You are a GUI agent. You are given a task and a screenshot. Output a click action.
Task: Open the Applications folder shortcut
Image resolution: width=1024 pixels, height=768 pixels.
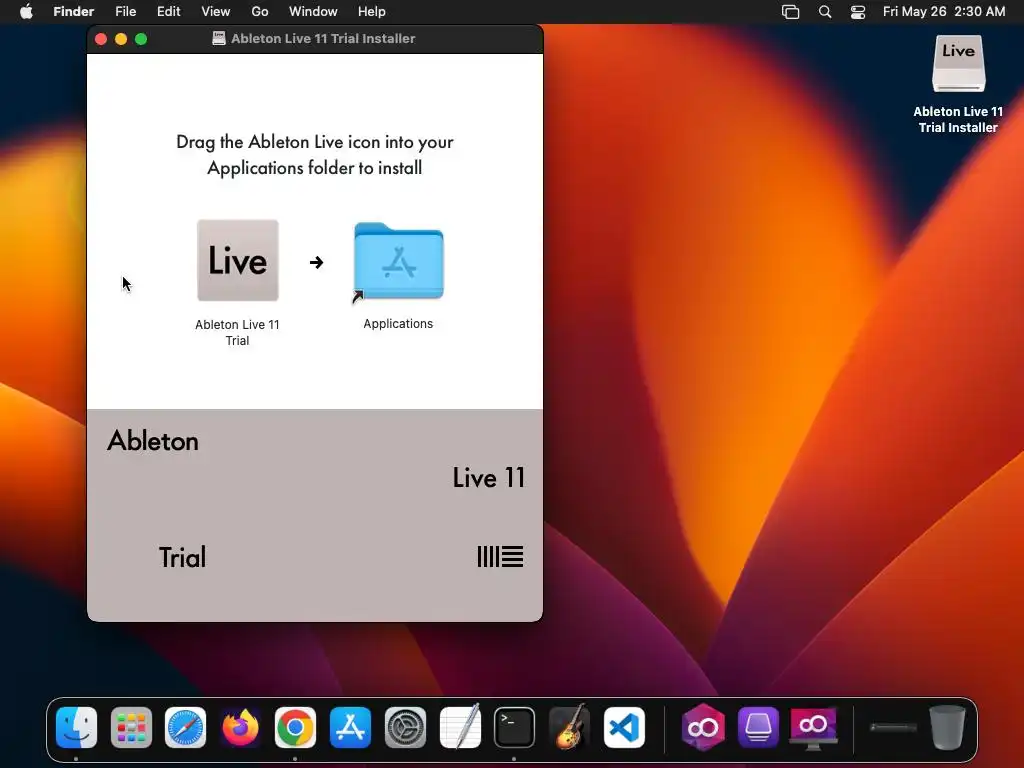click(398, 261)
